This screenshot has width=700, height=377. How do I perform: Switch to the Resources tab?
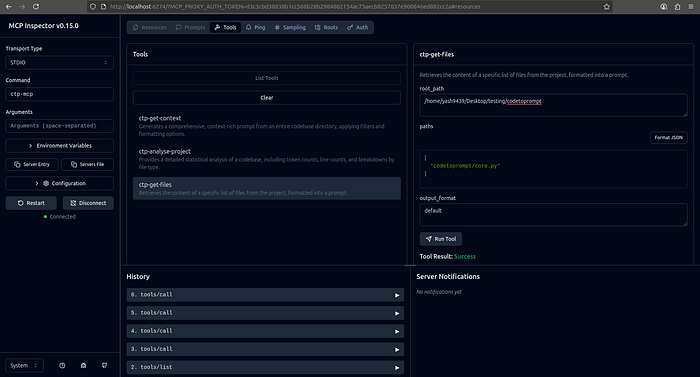[150, 27]
